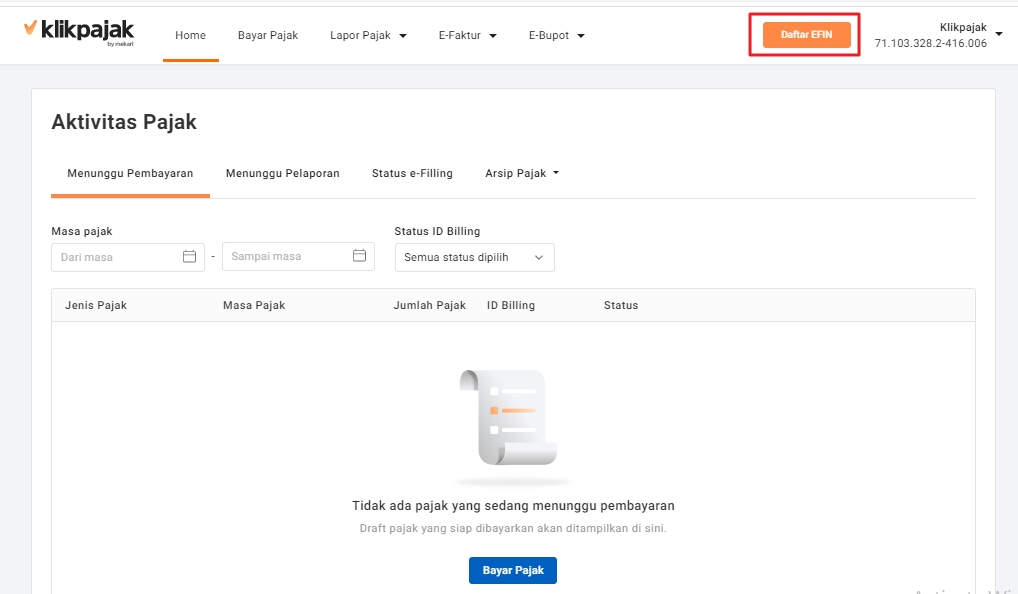Click the klikpajak logo
Screen dimensions: 1018x594
[79, 31]
